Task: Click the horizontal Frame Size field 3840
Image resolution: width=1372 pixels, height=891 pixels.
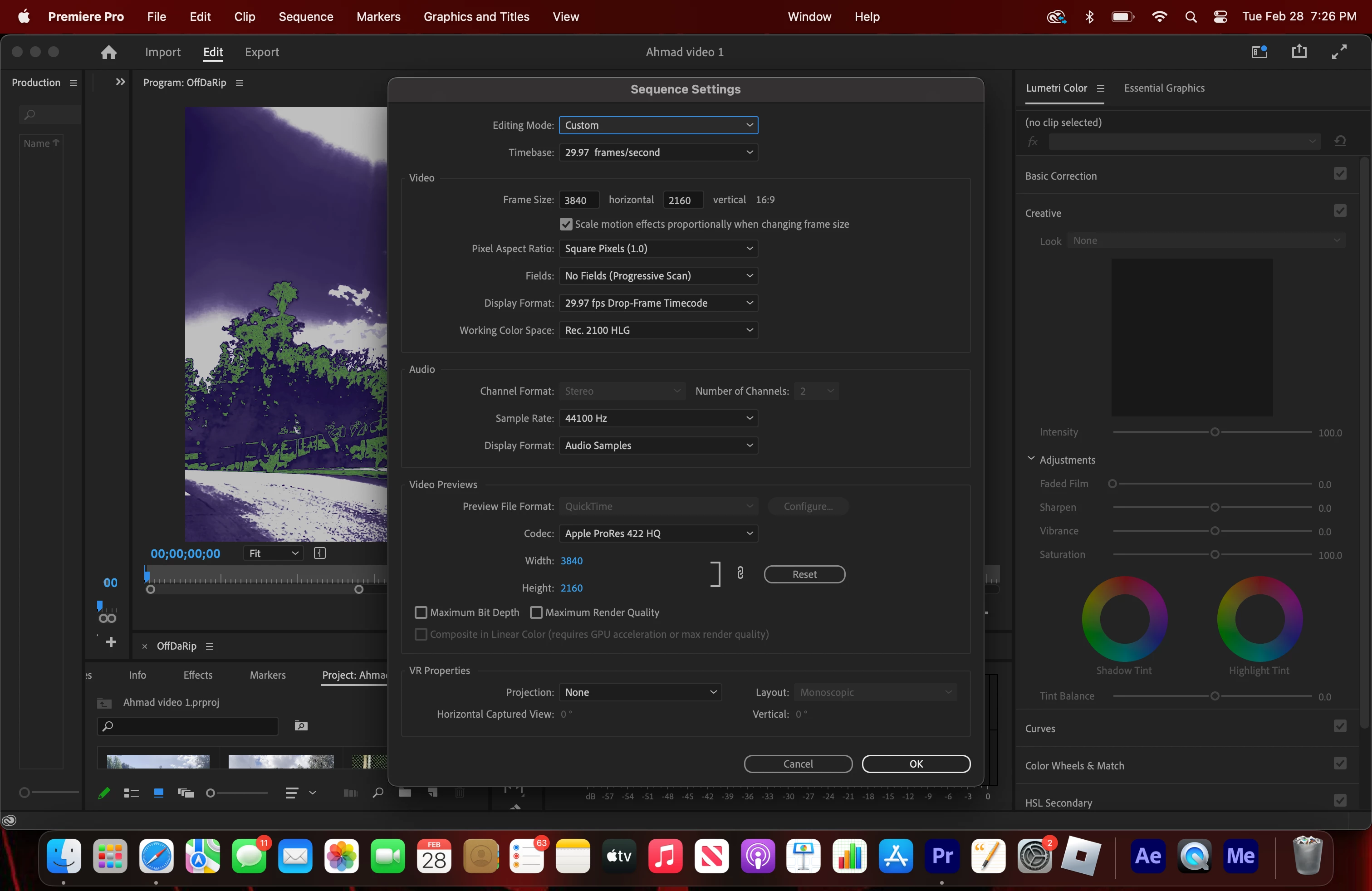Action: tap(578, 200)
